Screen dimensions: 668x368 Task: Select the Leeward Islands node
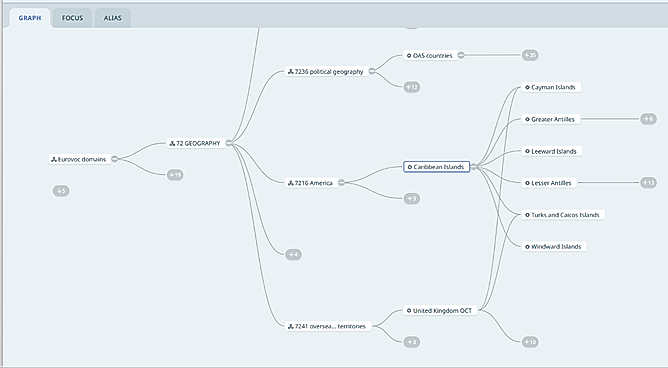point(552,151)
